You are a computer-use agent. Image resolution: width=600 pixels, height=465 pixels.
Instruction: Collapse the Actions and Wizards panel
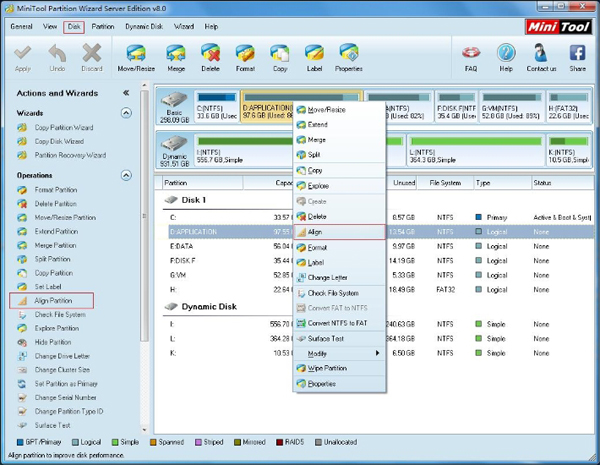pyautogui.click(x=126, y=93)
